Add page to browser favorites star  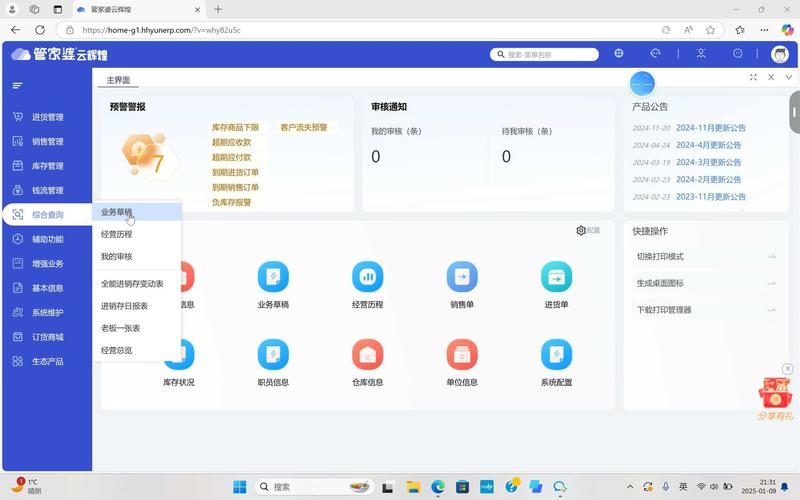click(x=710, y=30)
